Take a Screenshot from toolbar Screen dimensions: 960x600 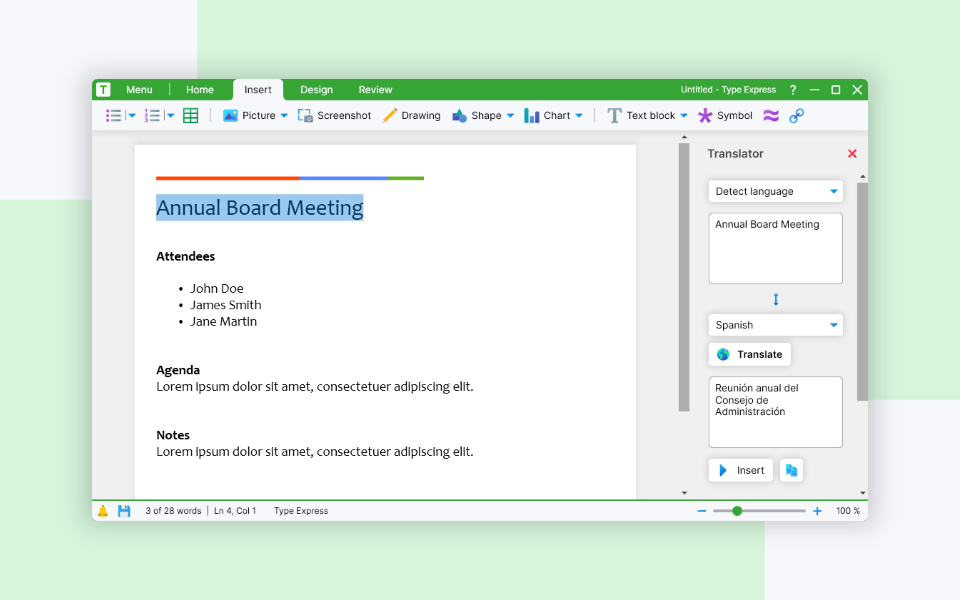(334, 115)
